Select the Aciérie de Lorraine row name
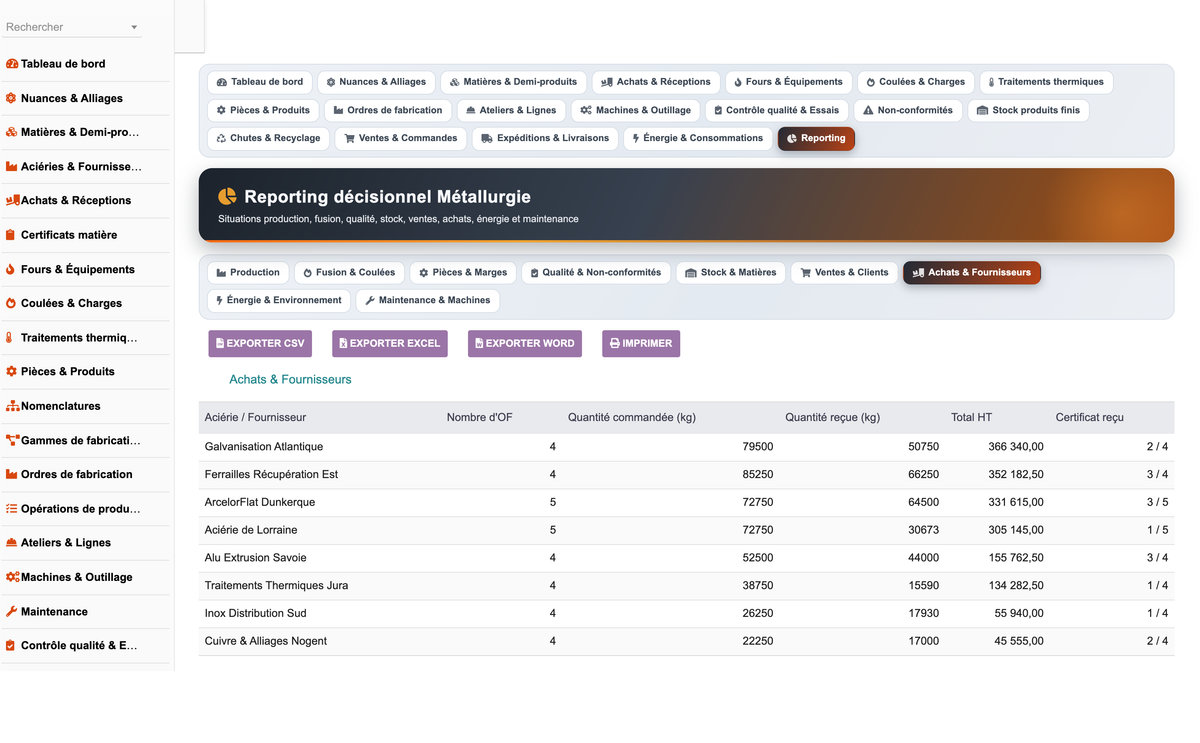 (251, 530)
